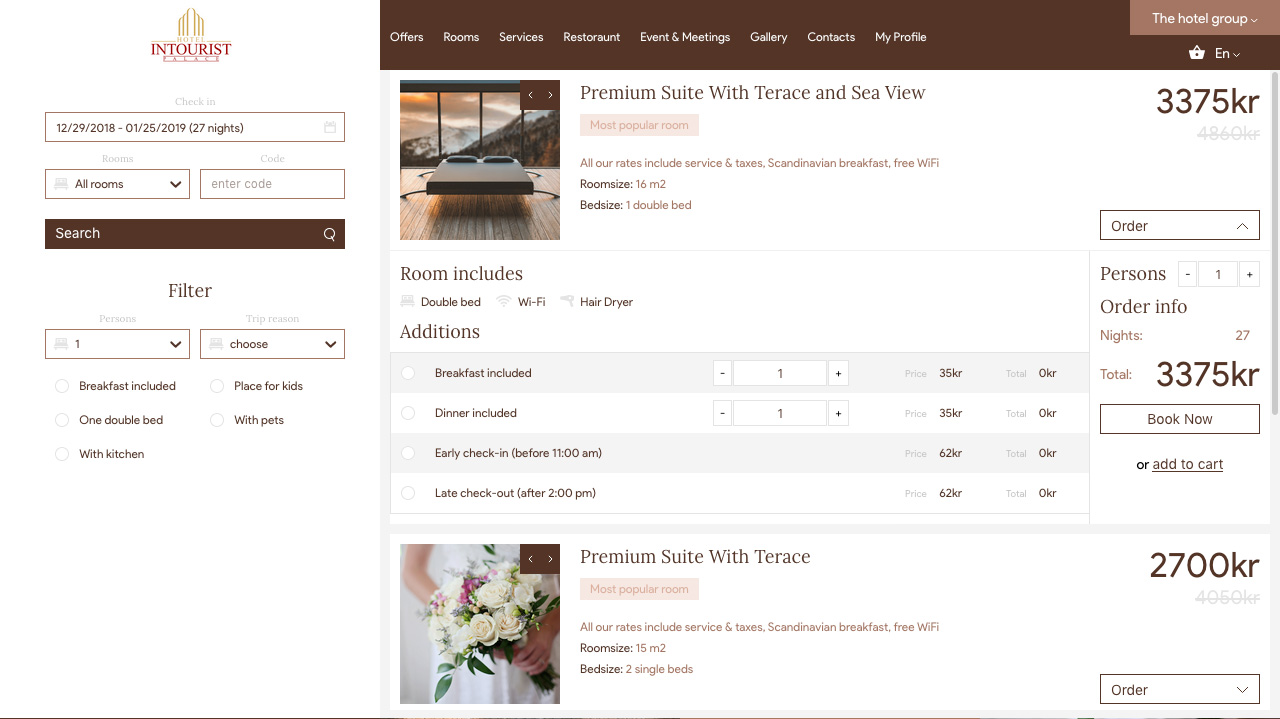Click the magnifier icon on the Search bar
1280x719 pixels.
[329, 234]
